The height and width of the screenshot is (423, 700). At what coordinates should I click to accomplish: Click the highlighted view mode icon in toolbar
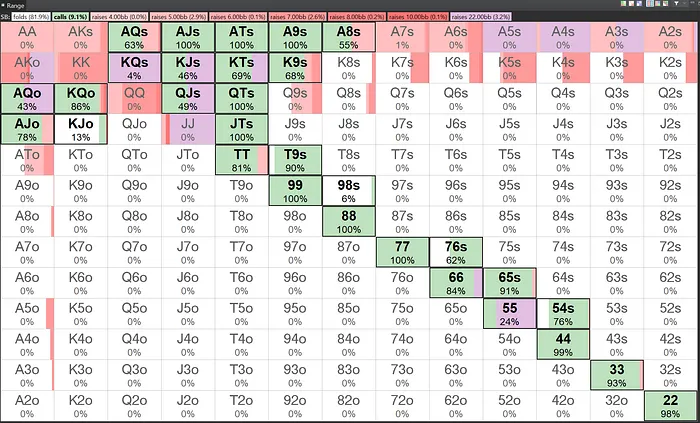click(650, 5)
